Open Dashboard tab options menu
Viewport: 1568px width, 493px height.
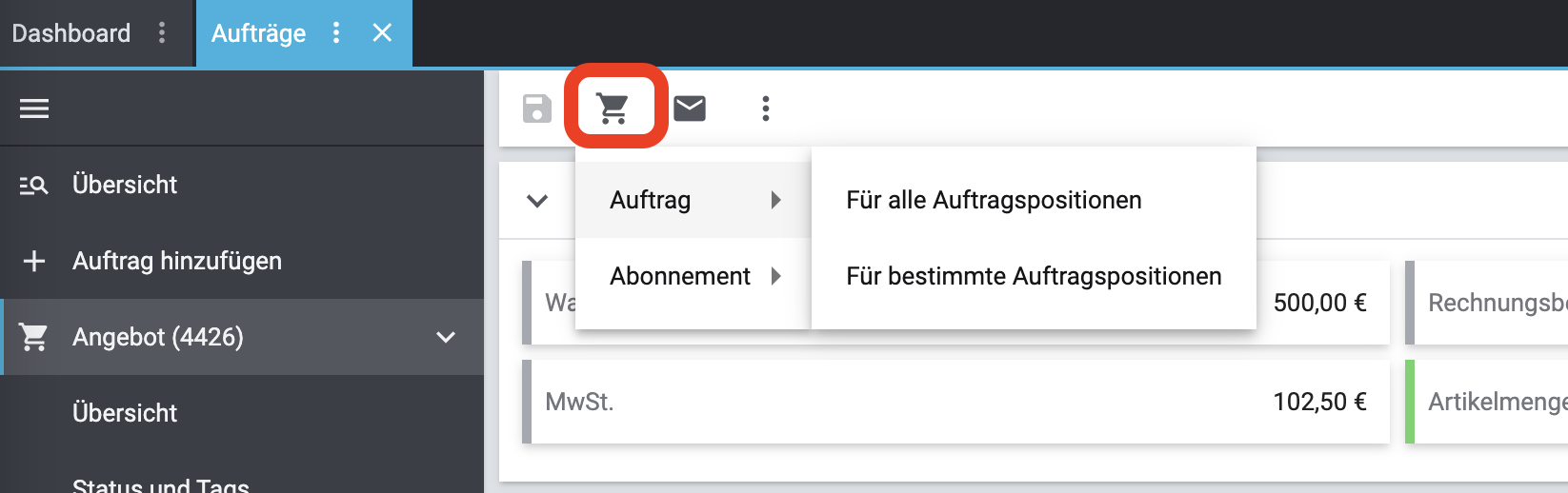click(162, 33)
